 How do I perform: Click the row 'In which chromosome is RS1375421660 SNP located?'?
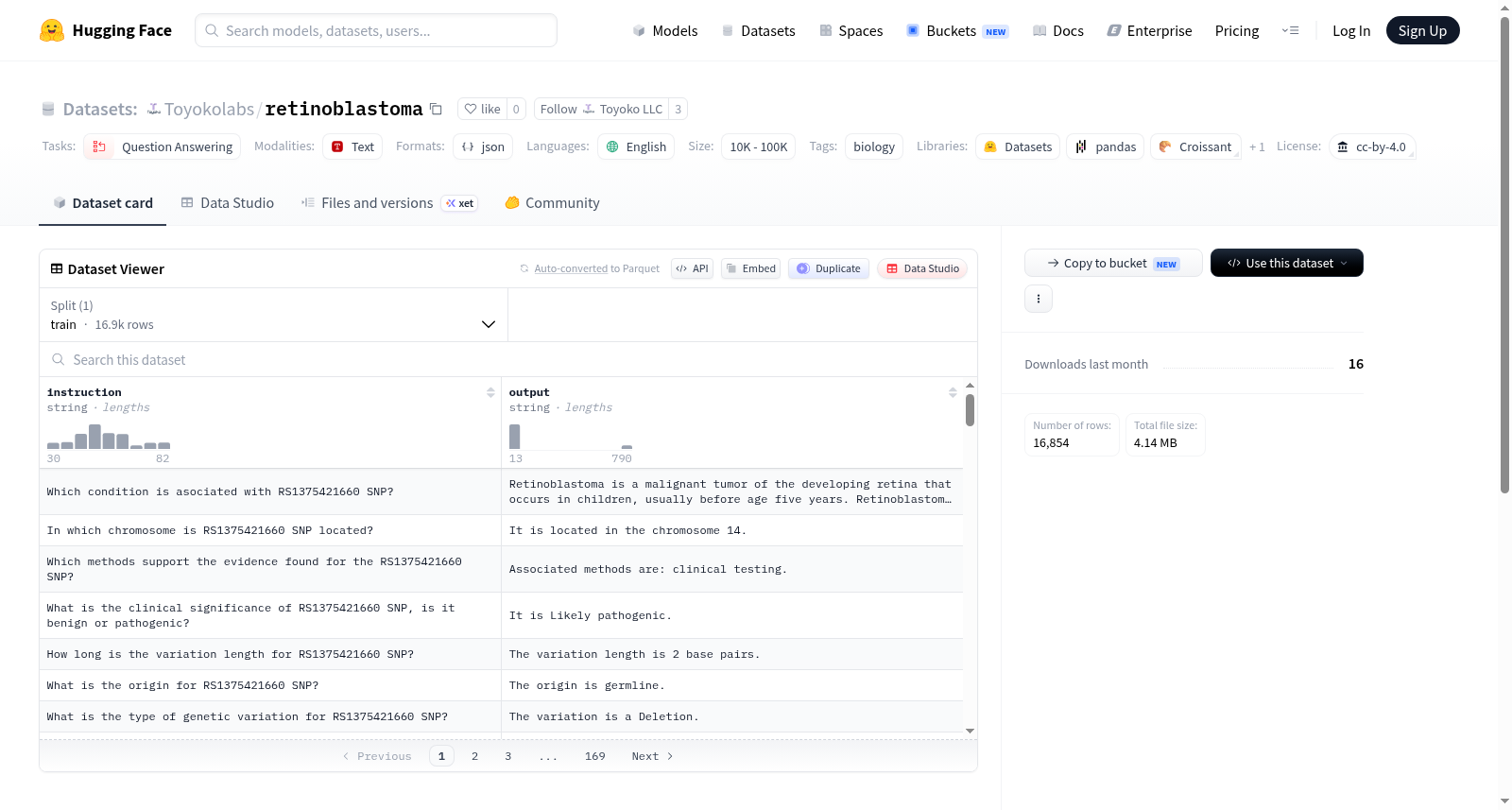coord(501,530)
